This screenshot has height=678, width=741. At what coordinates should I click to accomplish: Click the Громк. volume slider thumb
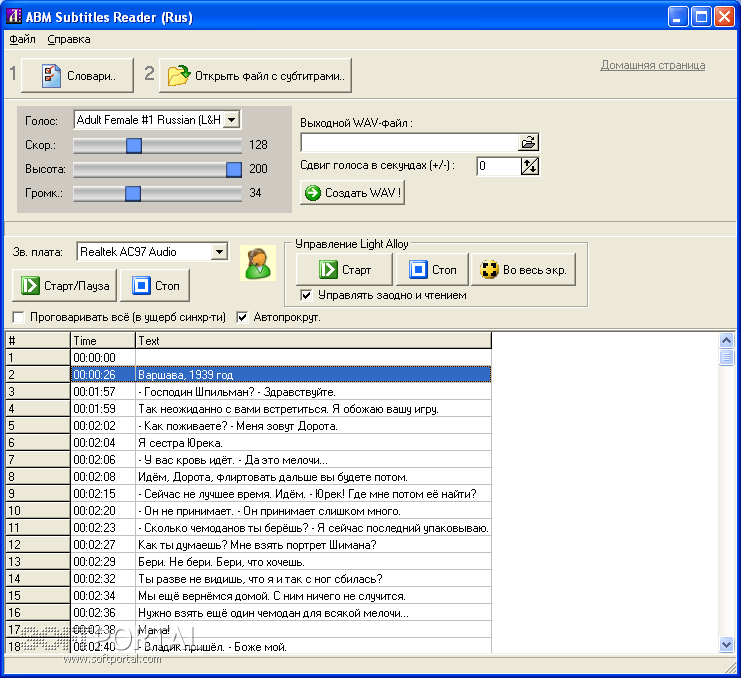[133, 193]
